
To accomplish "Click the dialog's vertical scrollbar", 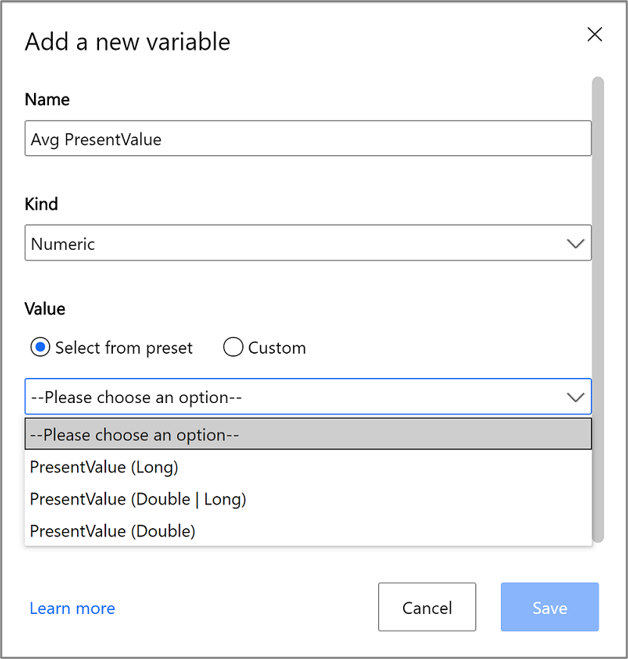I will pyautogui.click(x=598, y=300).
